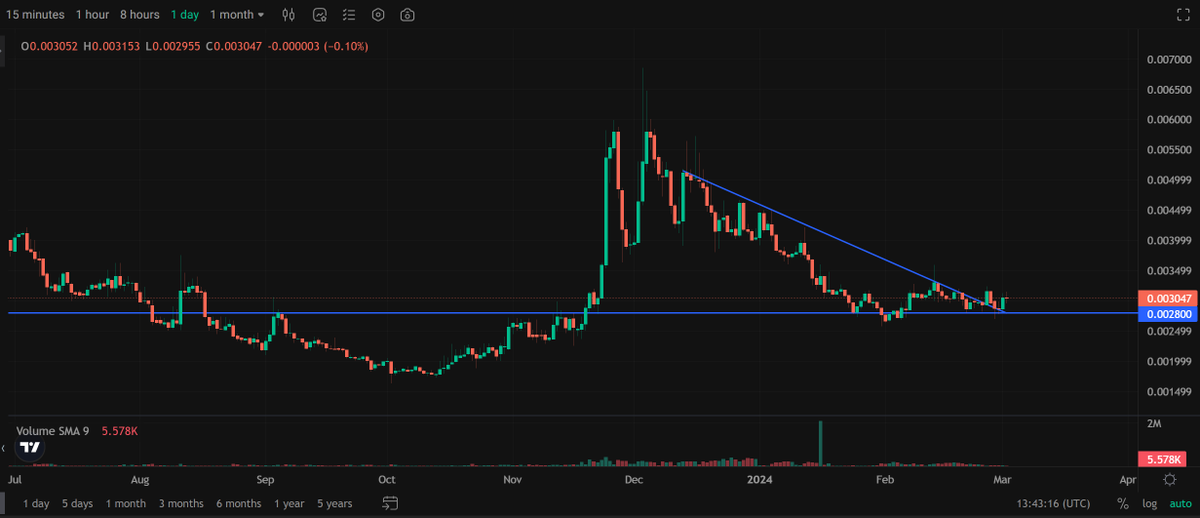
Task: Set bottom range to 1 month
Action: point(126,503)
